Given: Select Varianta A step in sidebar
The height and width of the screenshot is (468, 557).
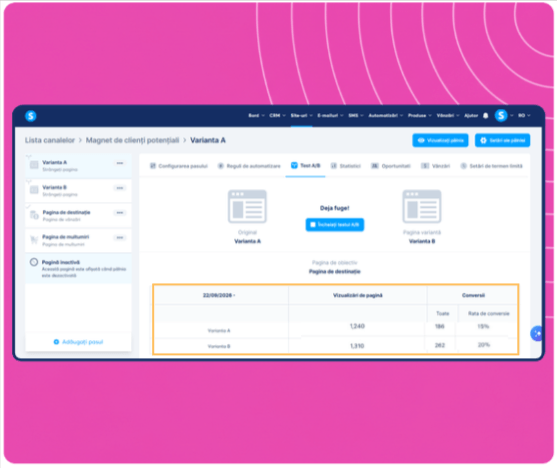Looking at the screenshot, I should [x=78, y=166].
